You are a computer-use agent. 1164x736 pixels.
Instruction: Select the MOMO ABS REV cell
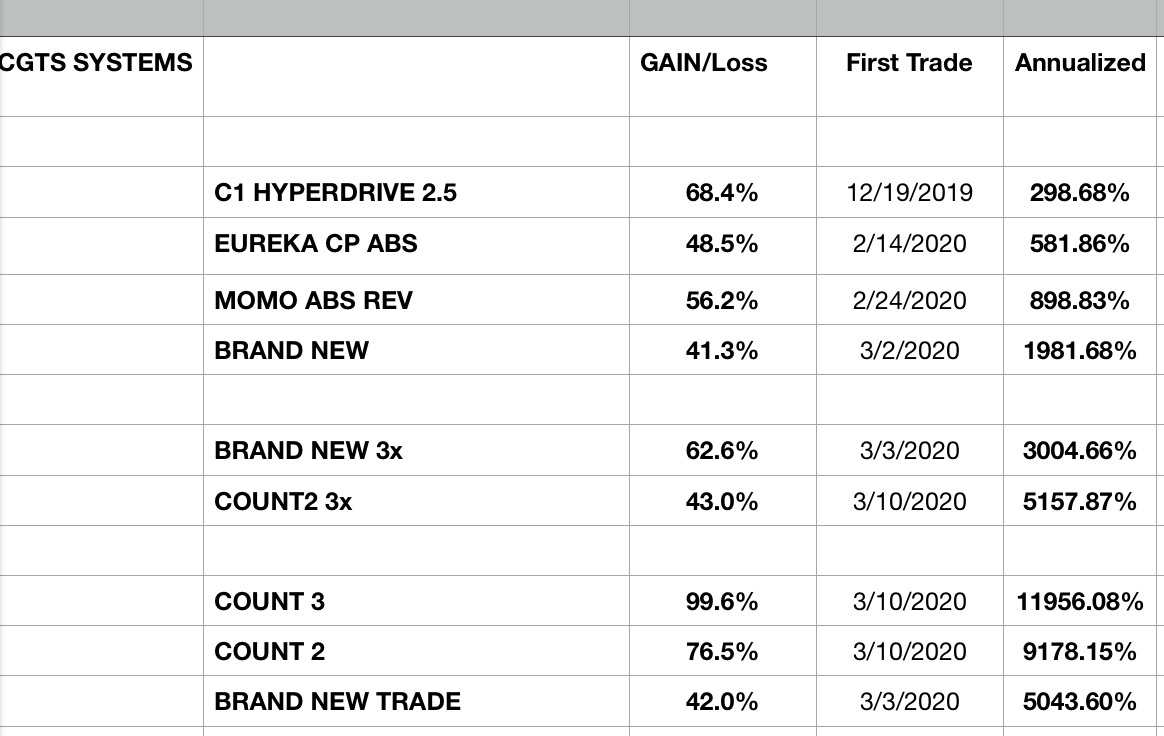click(313, 301)
